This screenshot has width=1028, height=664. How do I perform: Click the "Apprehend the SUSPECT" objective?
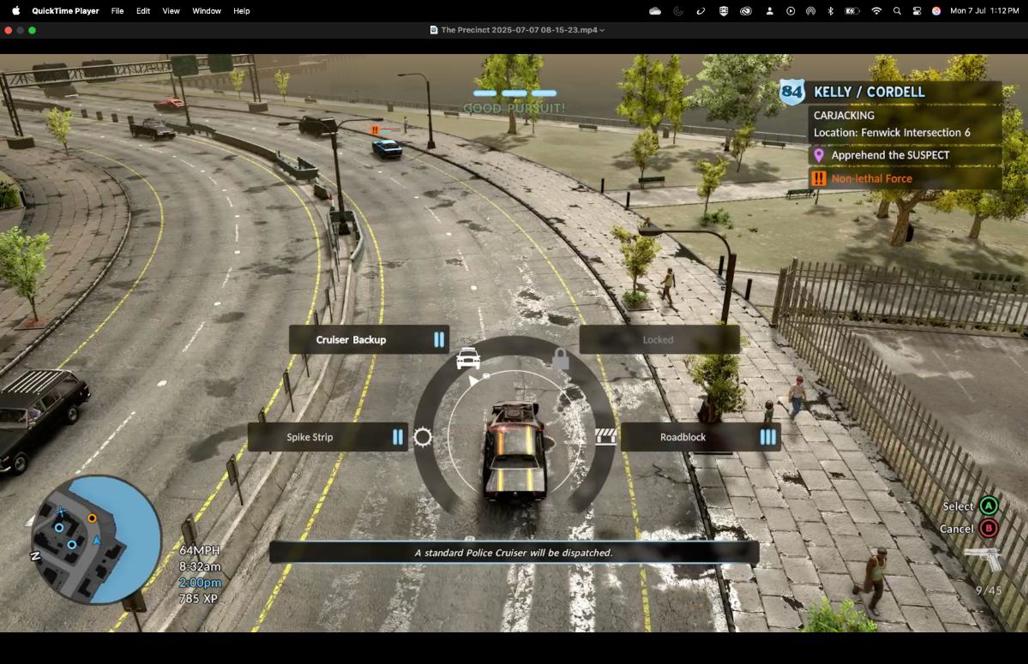tap(890, 155)
